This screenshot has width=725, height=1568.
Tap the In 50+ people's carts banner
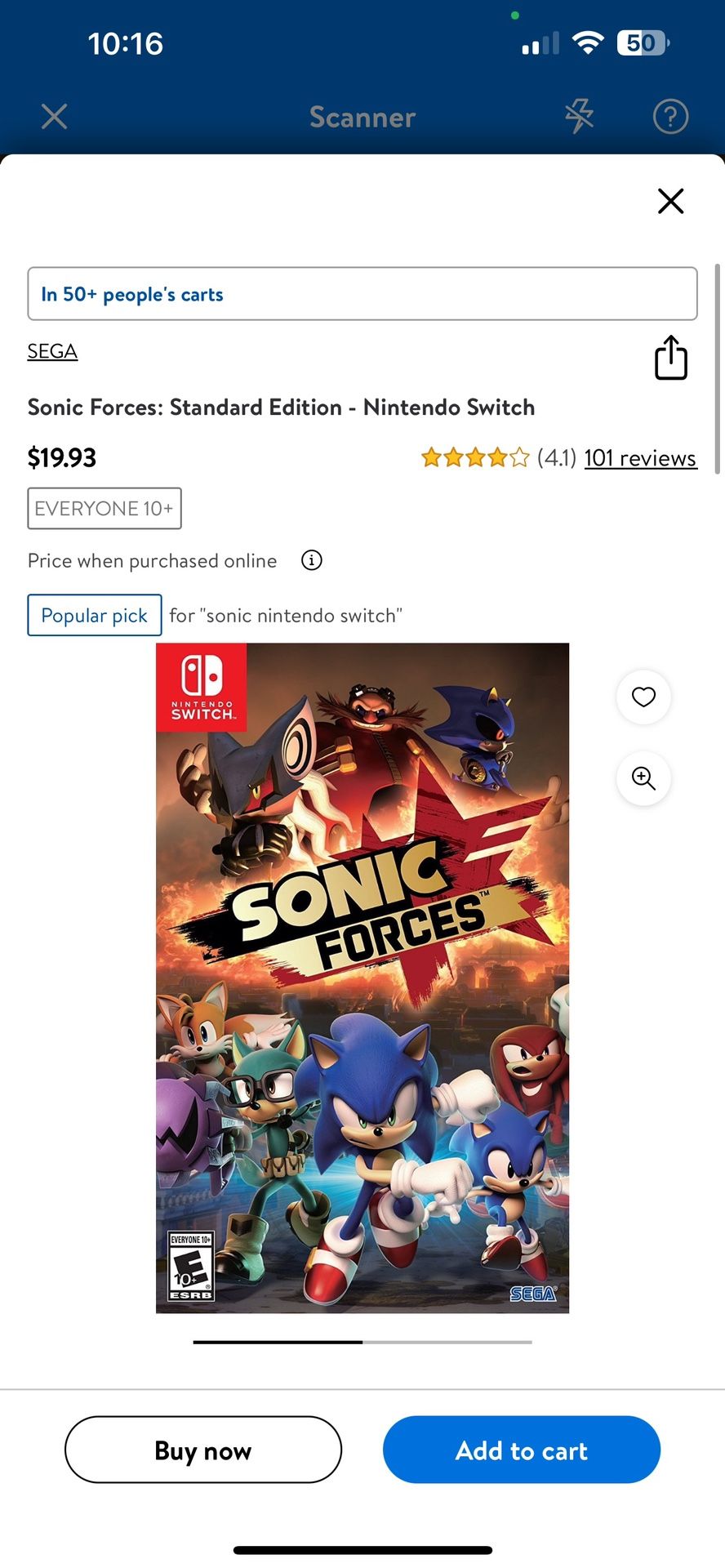click(x=362, y=294)
